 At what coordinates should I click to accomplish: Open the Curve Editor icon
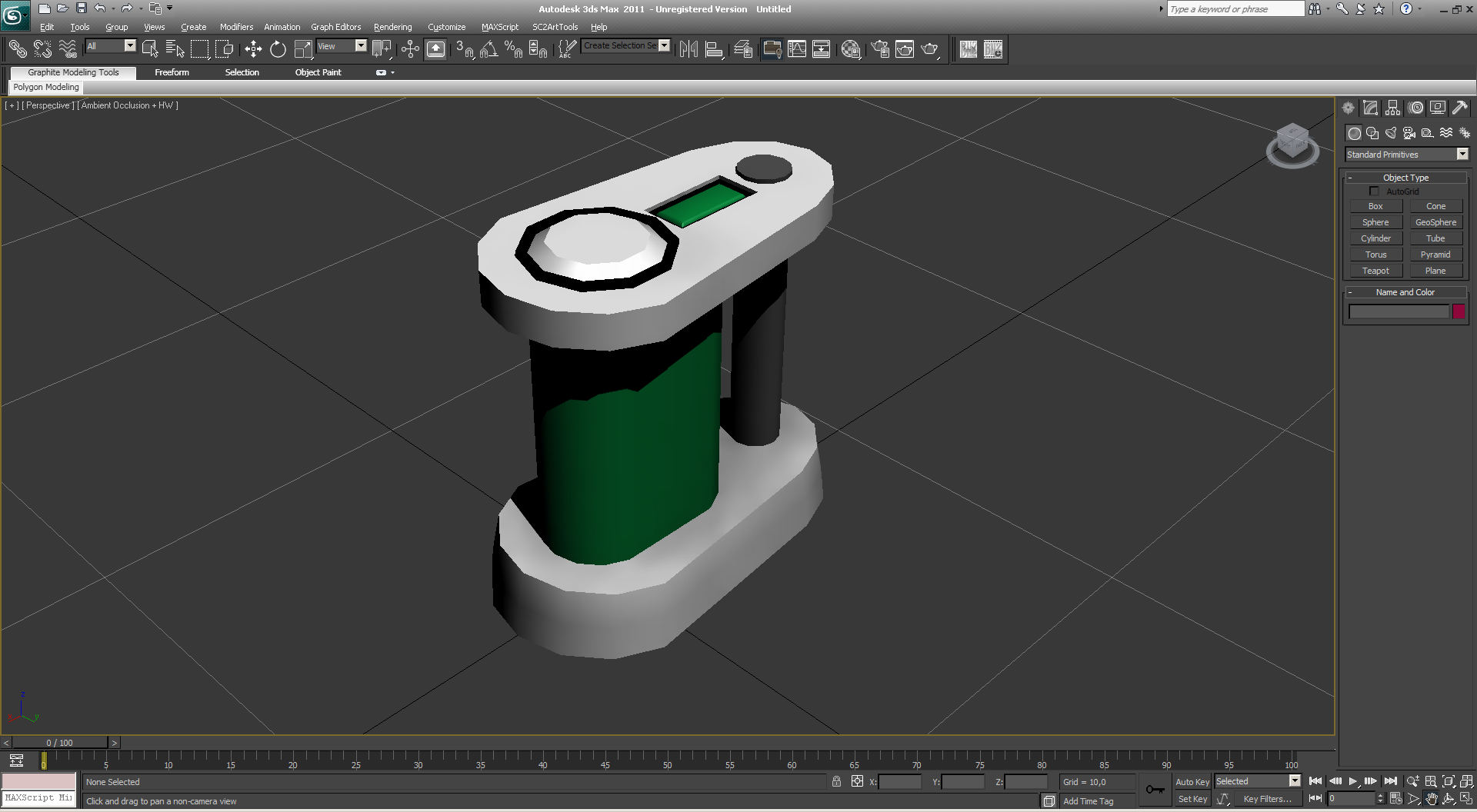797,49
